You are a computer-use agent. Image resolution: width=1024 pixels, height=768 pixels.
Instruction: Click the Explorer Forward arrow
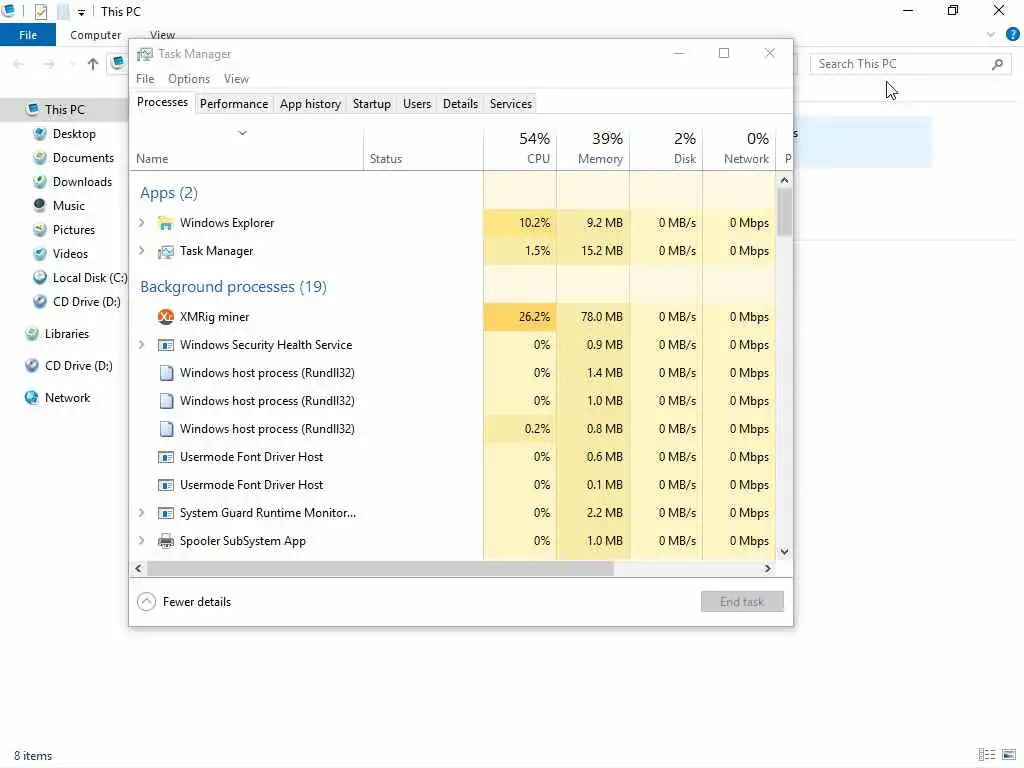click(x=49, y=64)
